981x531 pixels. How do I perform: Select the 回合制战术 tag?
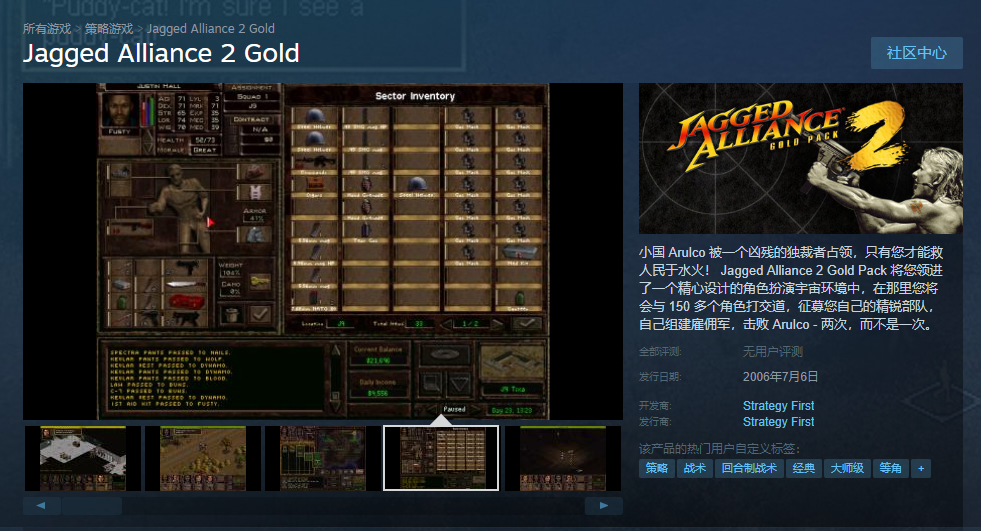click(749, 468)
